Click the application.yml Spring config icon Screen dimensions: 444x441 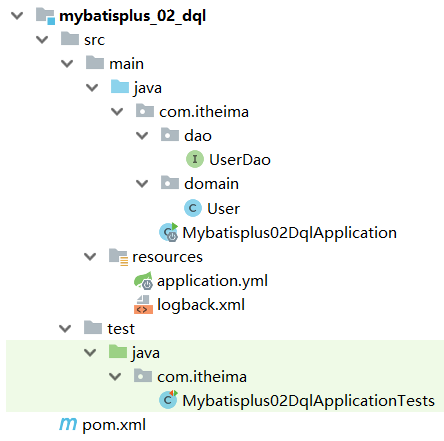coord(143,280)
